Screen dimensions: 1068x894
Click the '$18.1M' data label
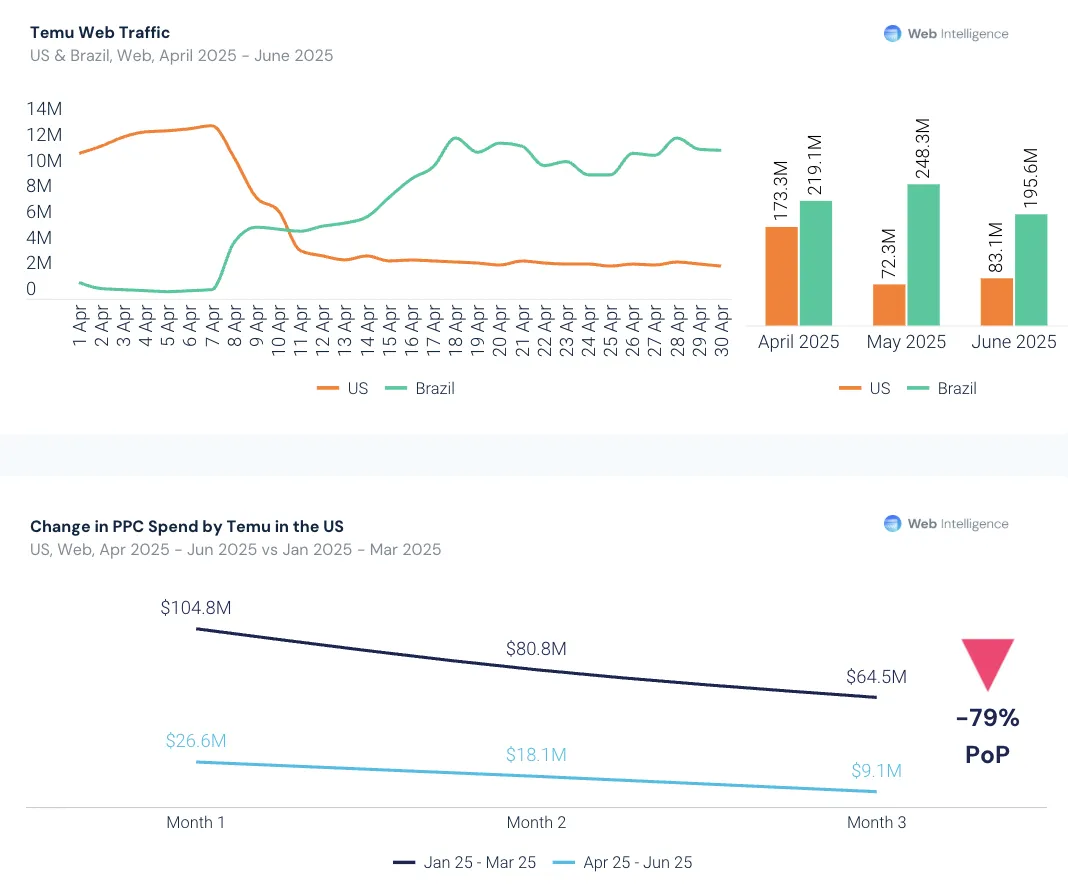point(536,754)
